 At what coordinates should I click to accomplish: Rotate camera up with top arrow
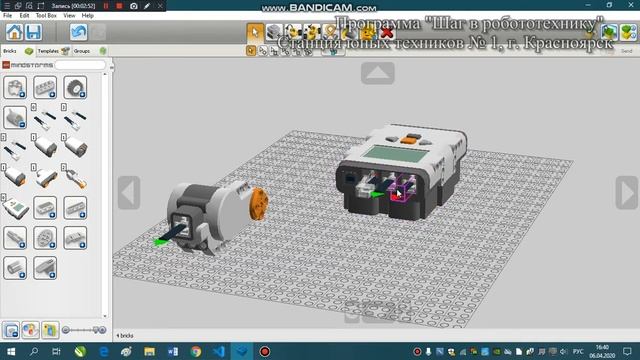378,73
